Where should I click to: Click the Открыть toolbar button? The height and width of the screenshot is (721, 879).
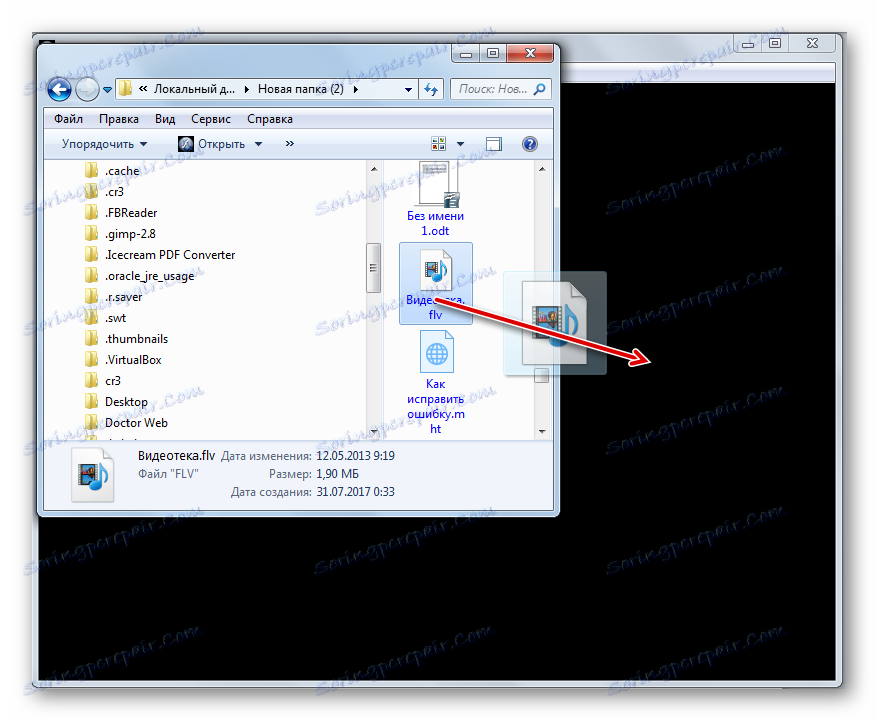pyautogui.click(x=212, y=144)
